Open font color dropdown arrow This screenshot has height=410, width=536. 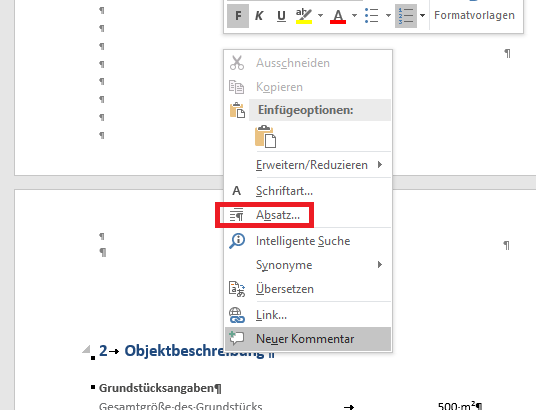click(x=354, y=16)
